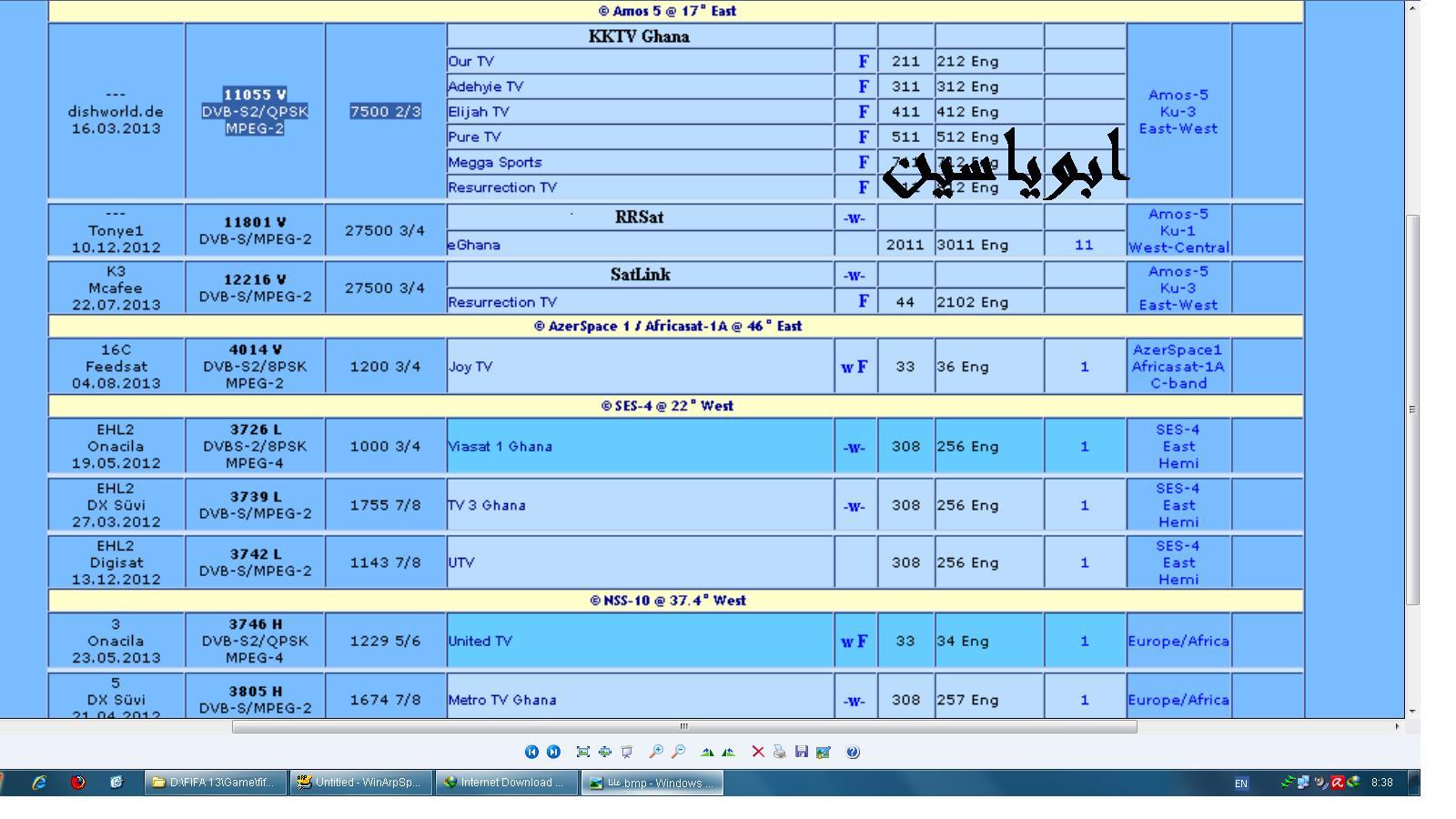
Task: Click the highlighted '11055 V' frequency
Action: point(255,95)
